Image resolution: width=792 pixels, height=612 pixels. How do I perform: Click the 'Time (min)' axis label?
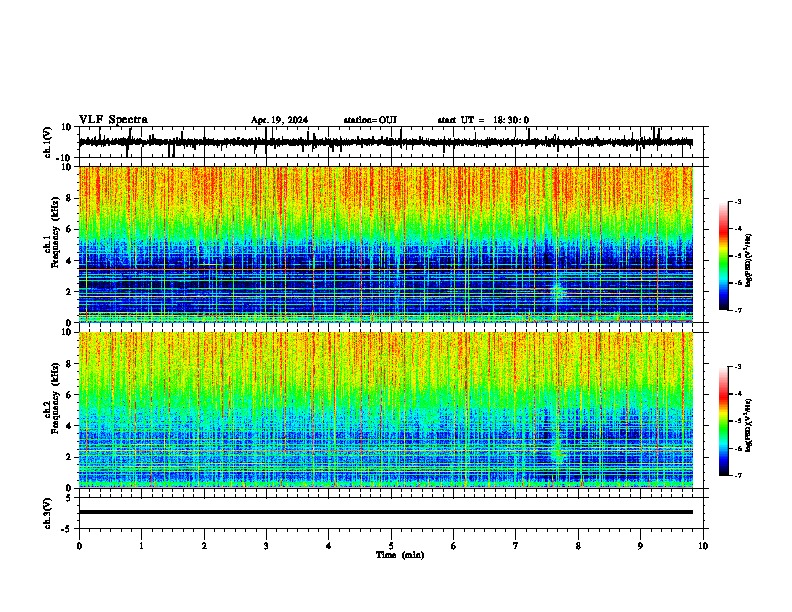pos(400,555)
